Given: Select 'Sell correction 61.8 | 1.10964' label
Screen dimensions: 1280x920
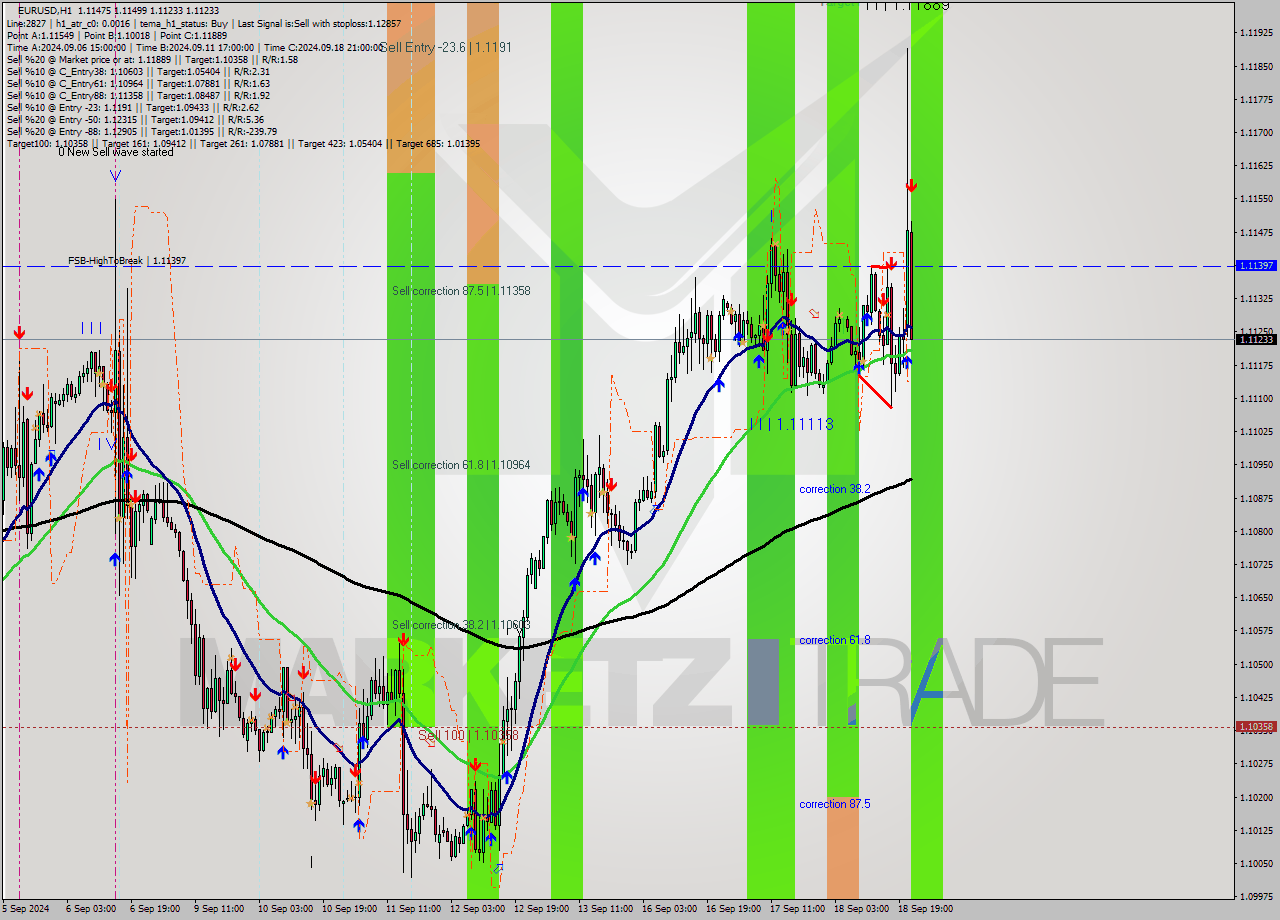Looking at the screenshot, I should click(461, 465).
